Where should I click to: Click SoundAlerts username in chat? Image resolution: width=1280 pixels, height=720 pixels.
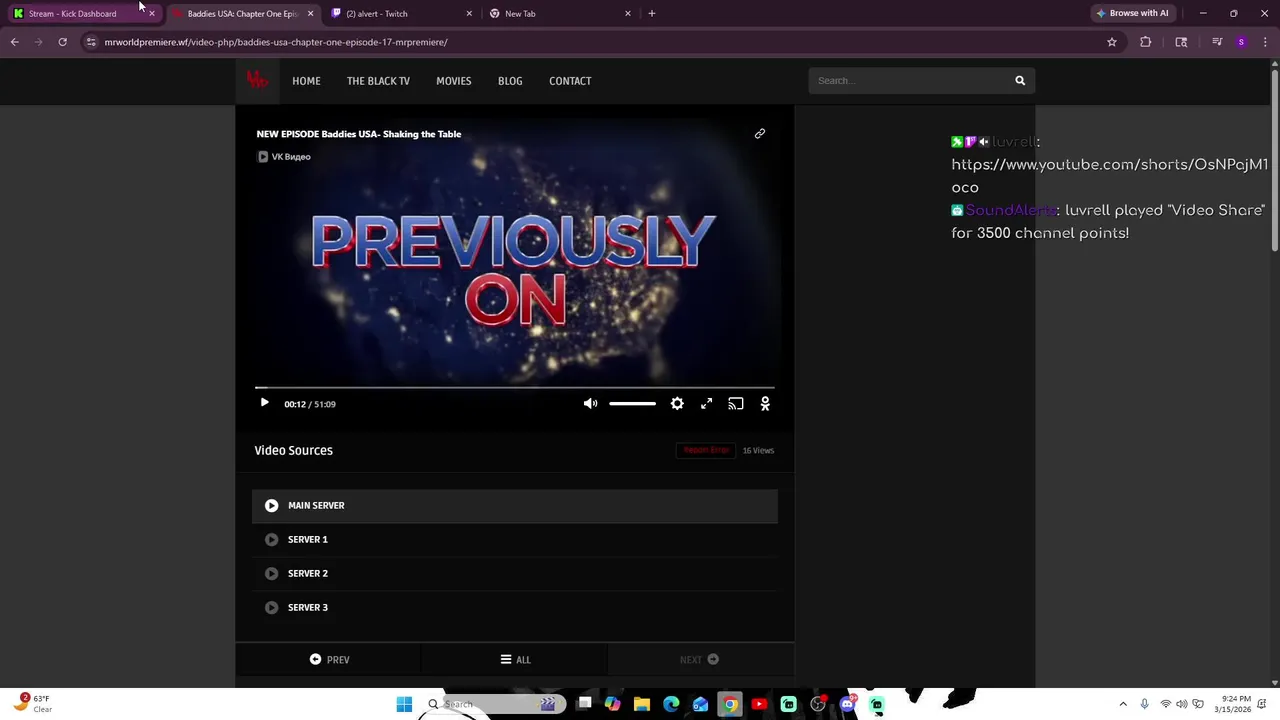pos(1011,210)
